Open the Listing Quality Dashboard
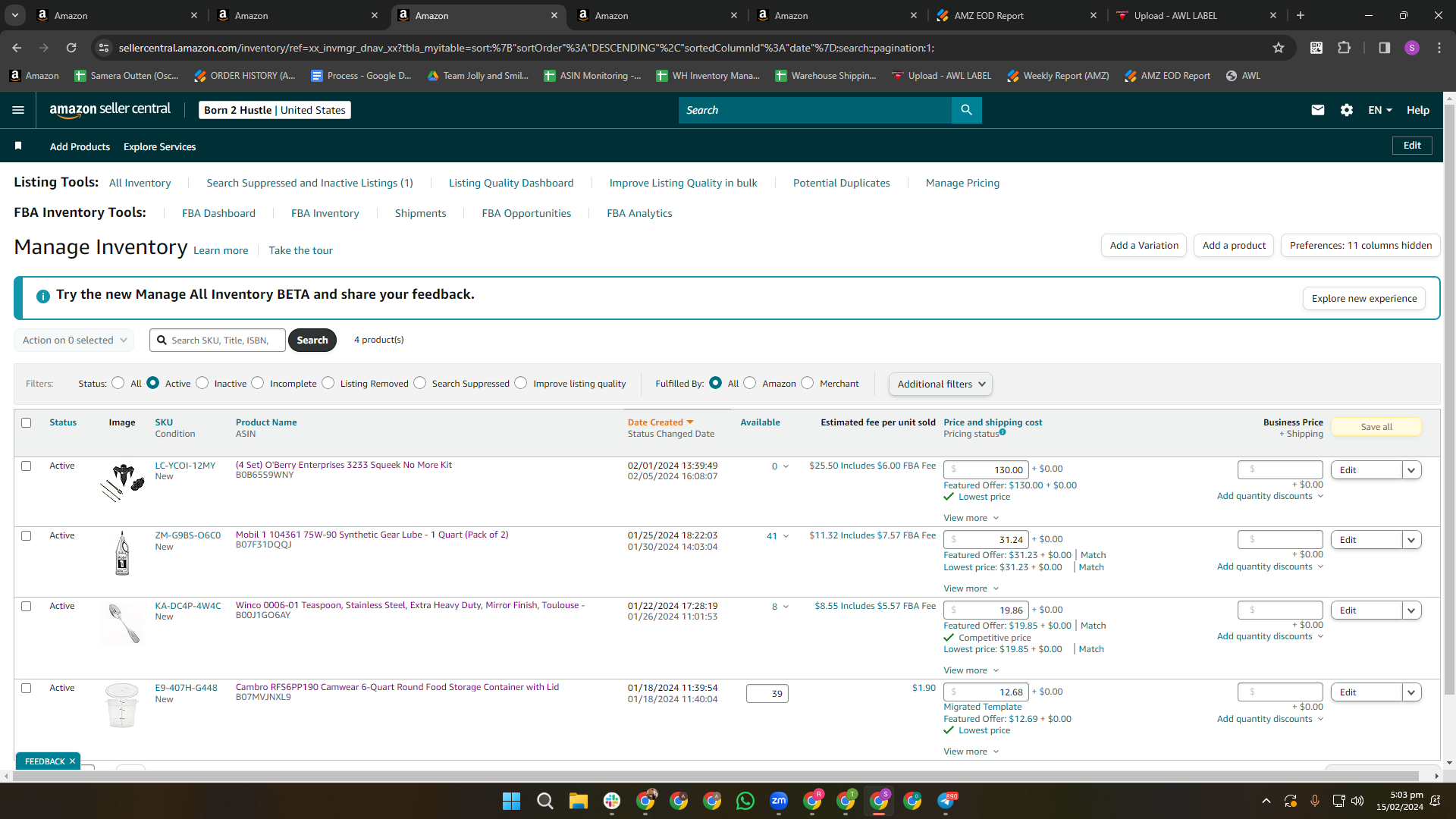This screenshot has width=1456, height=819. (511, 183)
